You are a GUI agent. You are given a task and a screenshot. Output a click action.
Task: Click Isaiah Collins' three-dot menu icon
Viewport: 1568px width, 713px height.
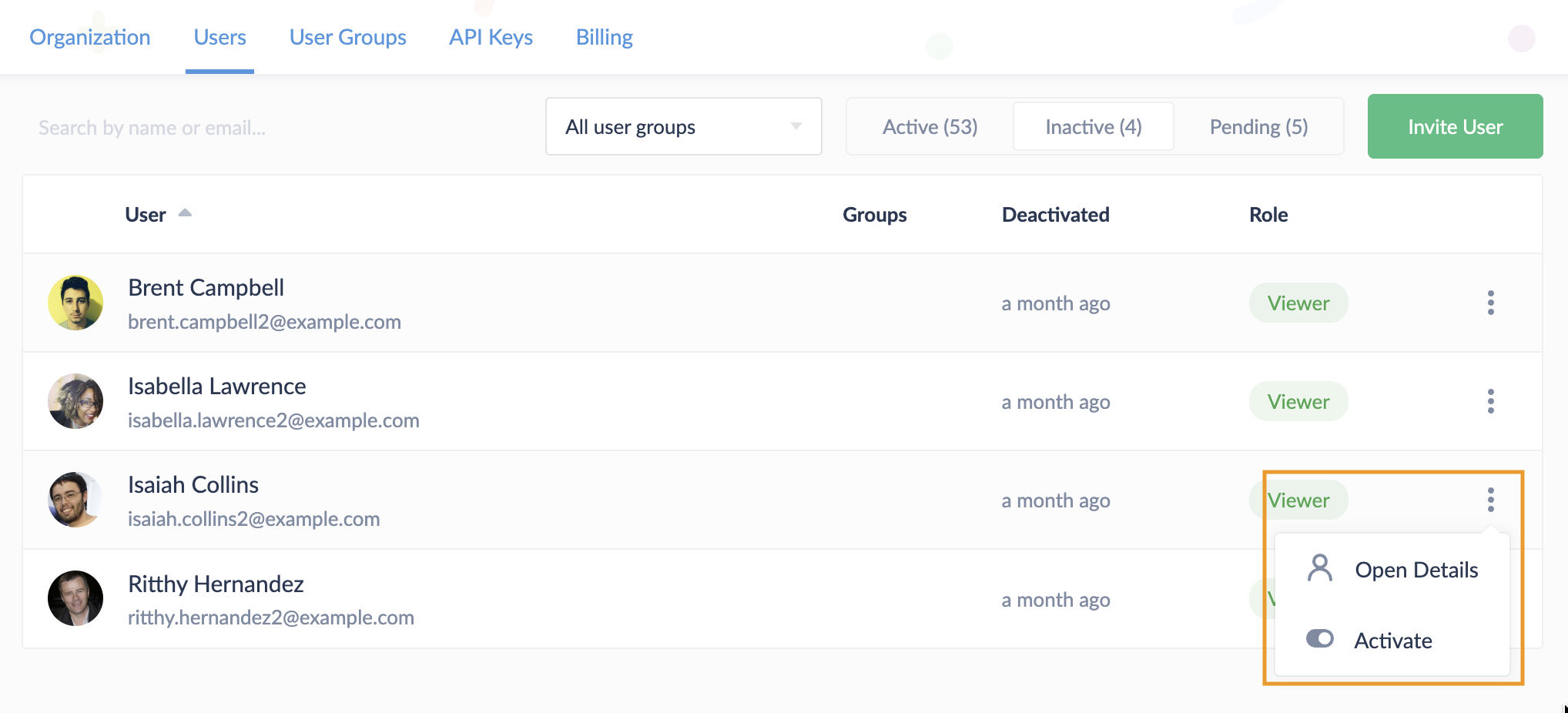(x=1490, y=500)
